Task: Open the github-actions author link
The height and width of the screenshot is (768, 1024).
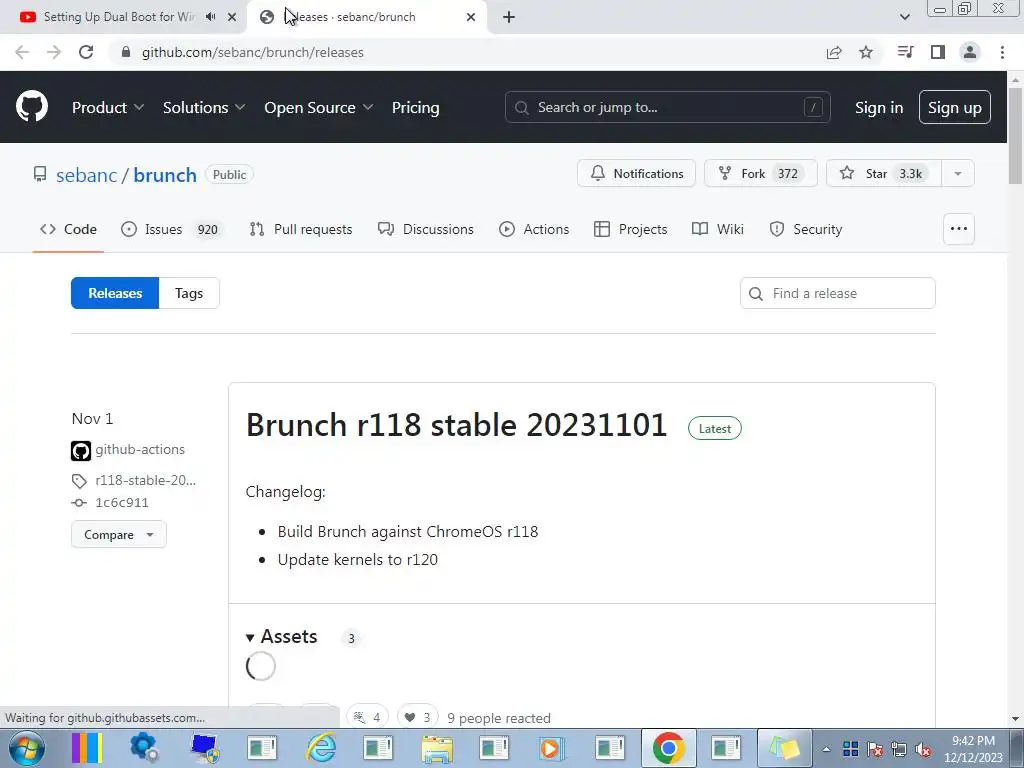Action: point(140,449)
